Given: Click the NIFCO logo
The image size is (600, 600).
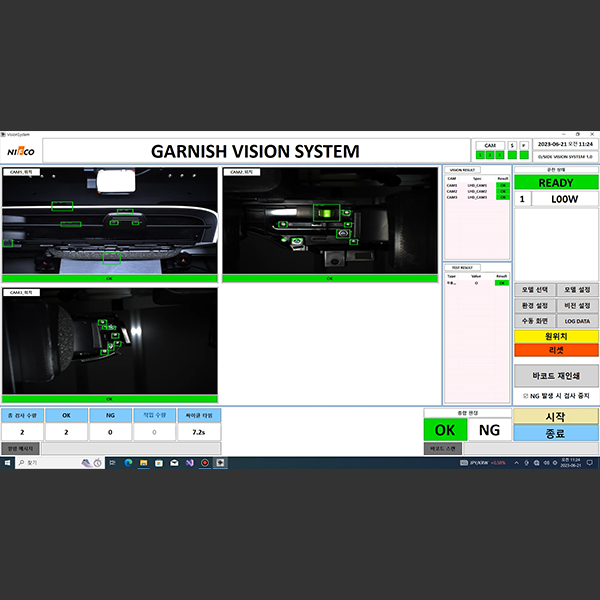Looking at the screenshot, I should click(20, 152).
